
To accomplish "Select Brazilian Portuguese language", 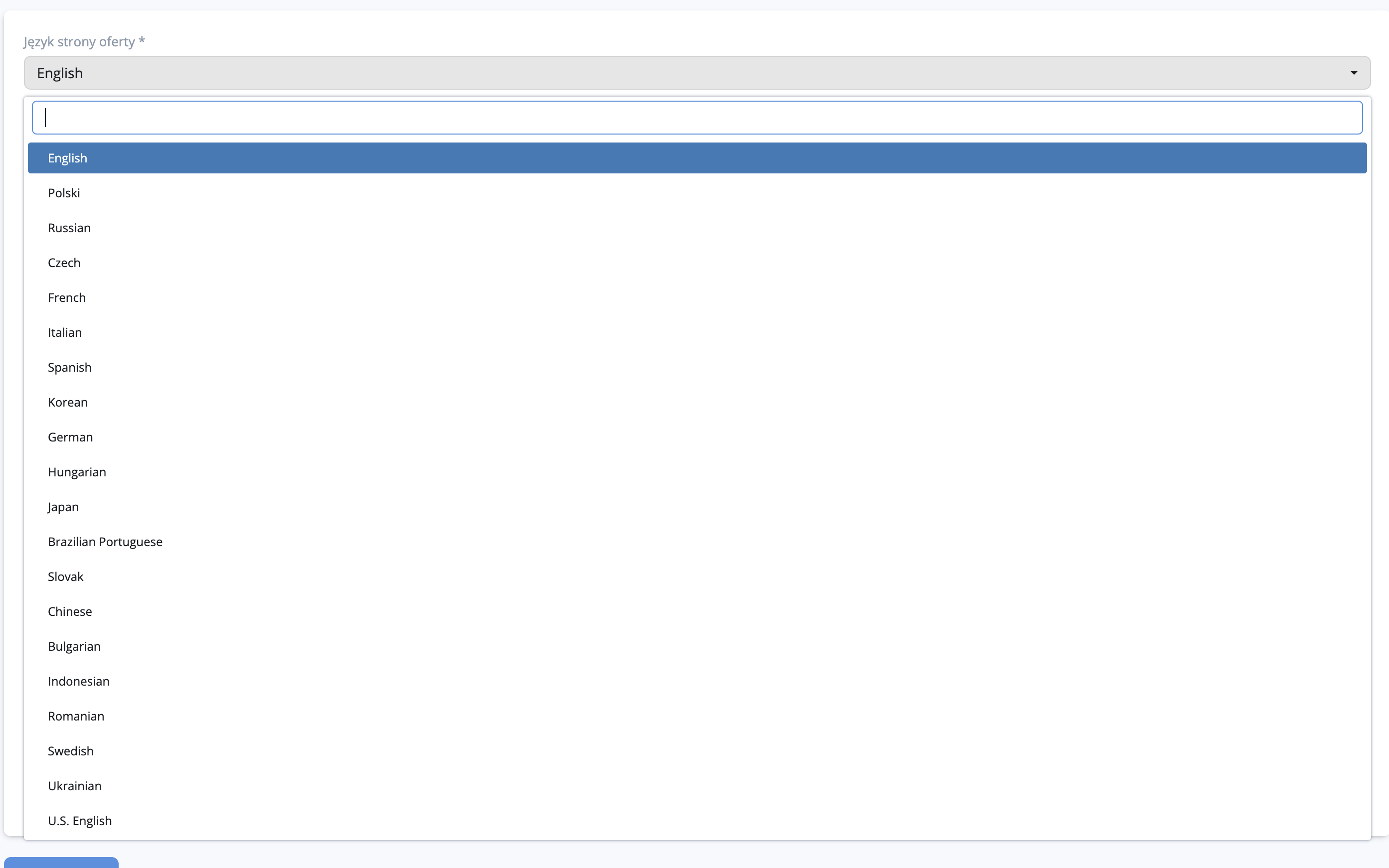I will tap(697, 542).
